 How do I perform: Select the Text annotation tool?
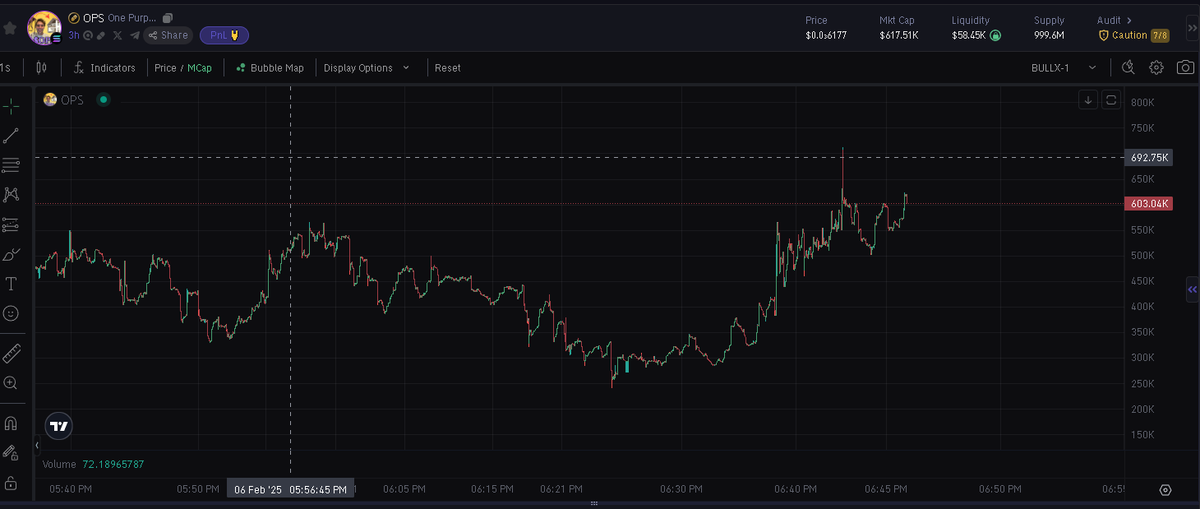[11, 284]
